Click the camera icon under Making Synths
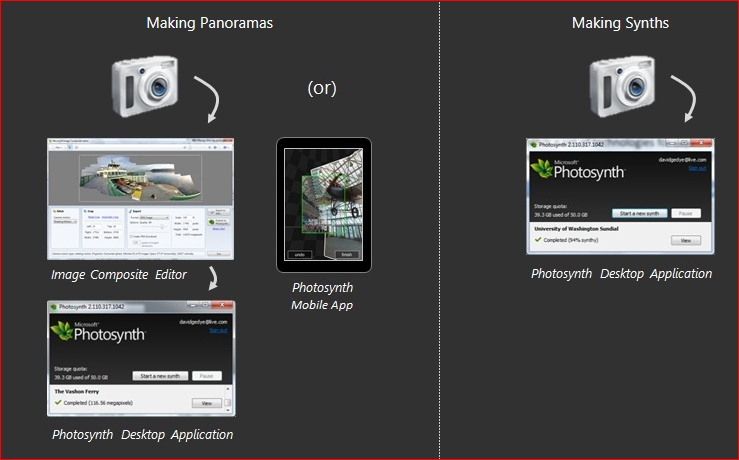The width and height of the screenshot is (739, 460). (x=623, y=86)
